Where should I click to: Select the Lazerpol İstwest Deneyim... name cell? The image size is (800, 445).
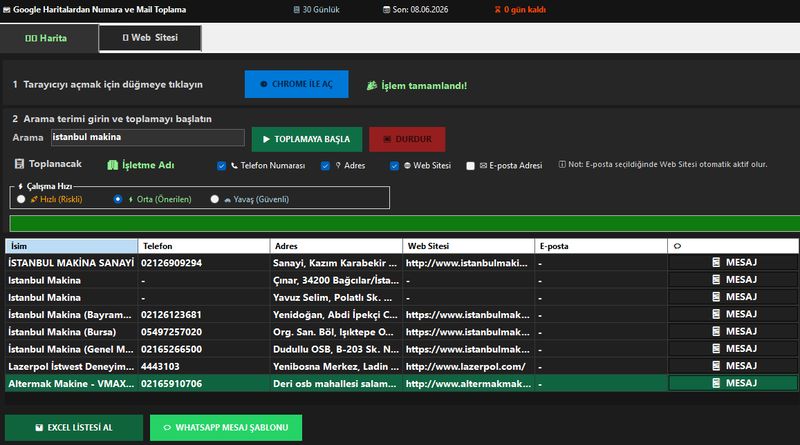tap(71, 367)
